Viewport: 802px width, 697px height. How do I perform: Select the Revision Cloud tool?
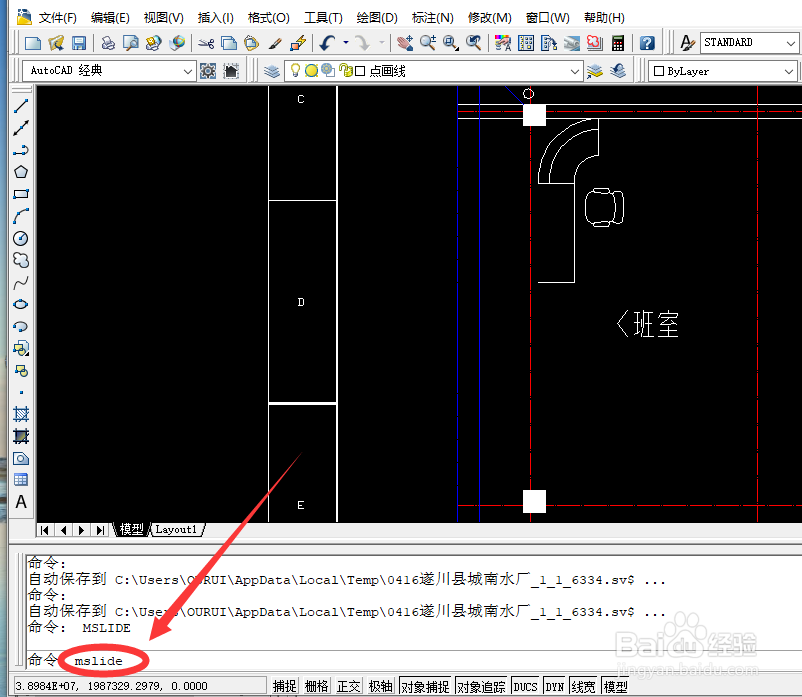tap(21, 260)
